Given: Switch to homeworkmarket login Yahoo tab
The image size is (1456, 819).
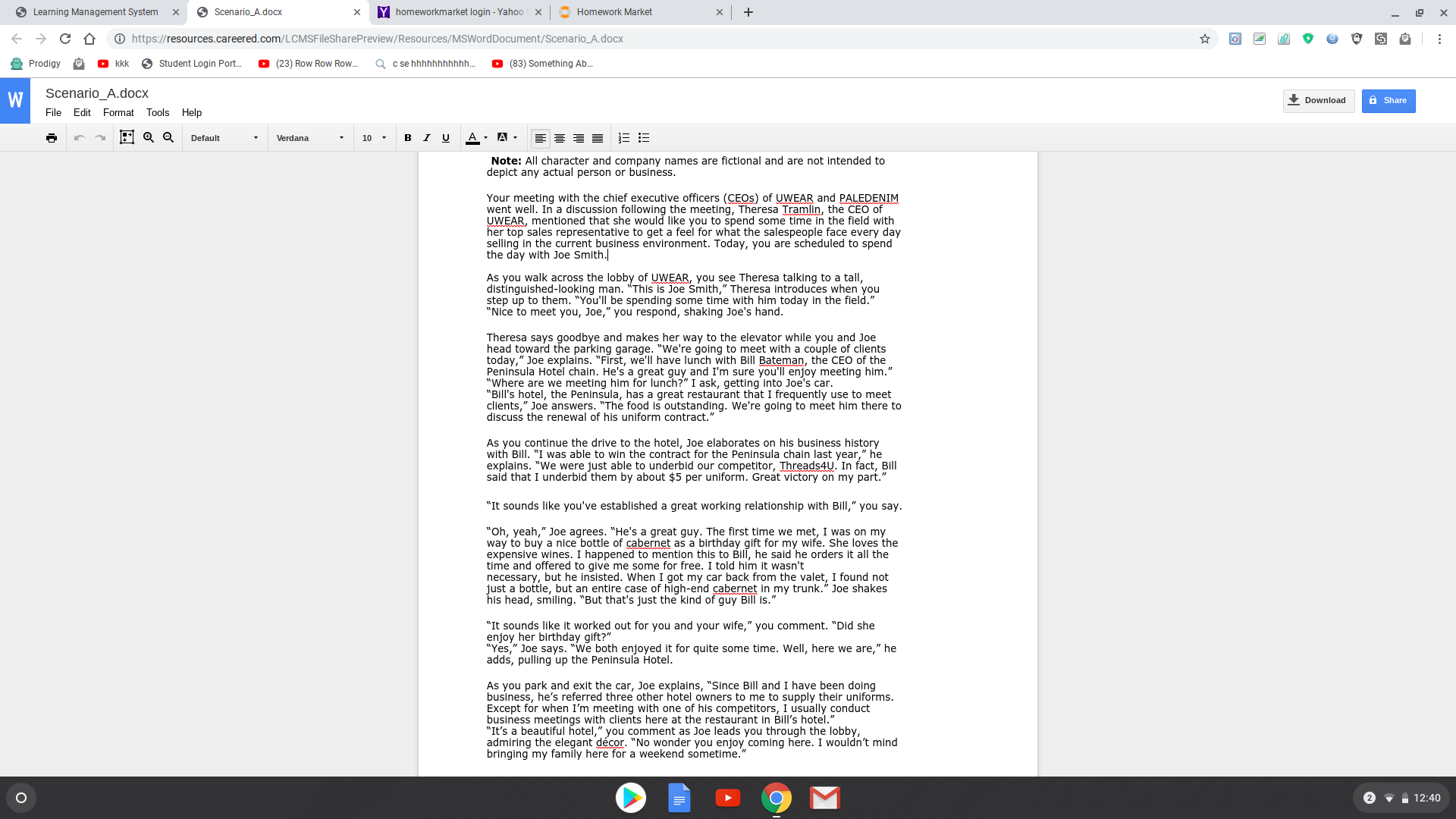Looking at the screenshot, I should pyautogui.click(x=459, y=12).
